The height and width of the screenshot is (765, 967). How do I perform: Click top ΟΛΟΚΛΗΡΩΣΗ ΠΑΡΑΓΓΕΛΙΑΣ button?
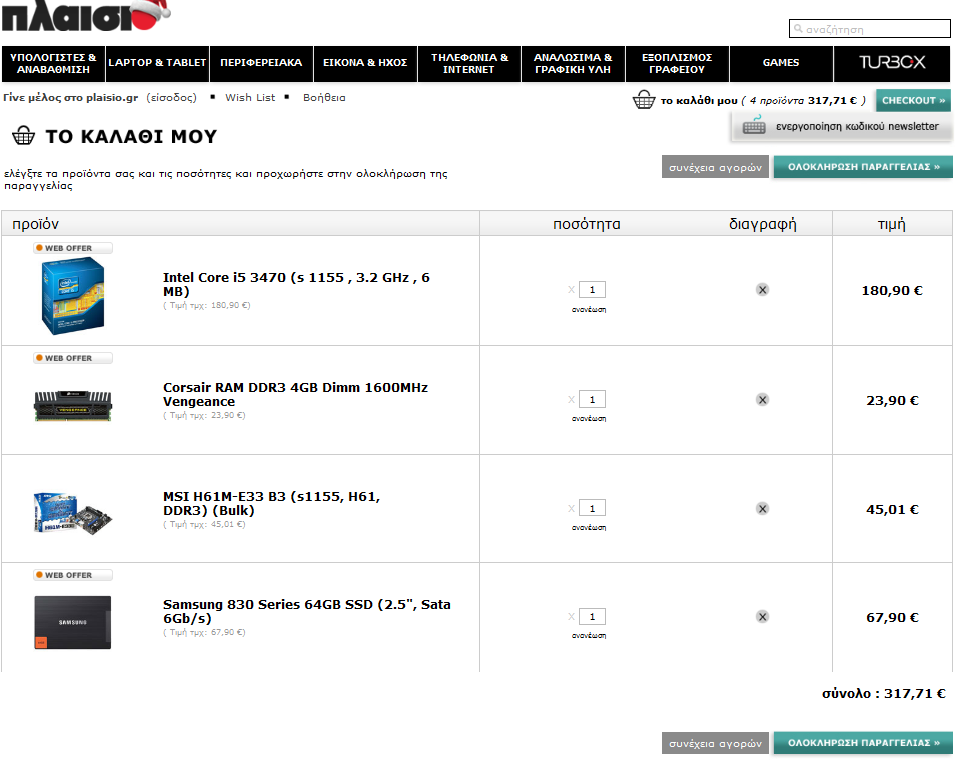[863, 167]
